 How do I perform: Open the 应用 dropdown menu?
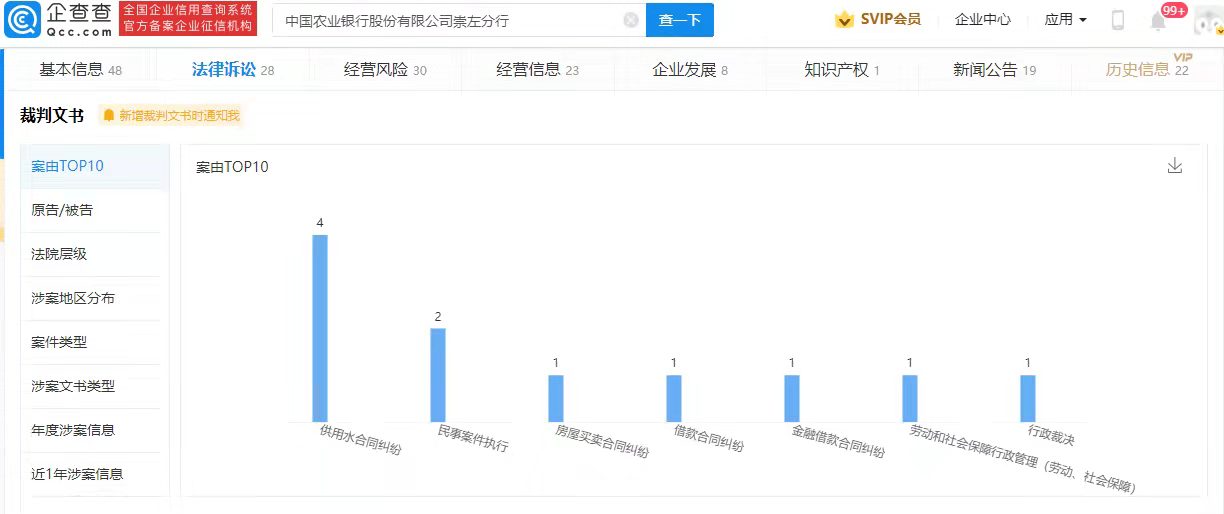point(1065,19)
